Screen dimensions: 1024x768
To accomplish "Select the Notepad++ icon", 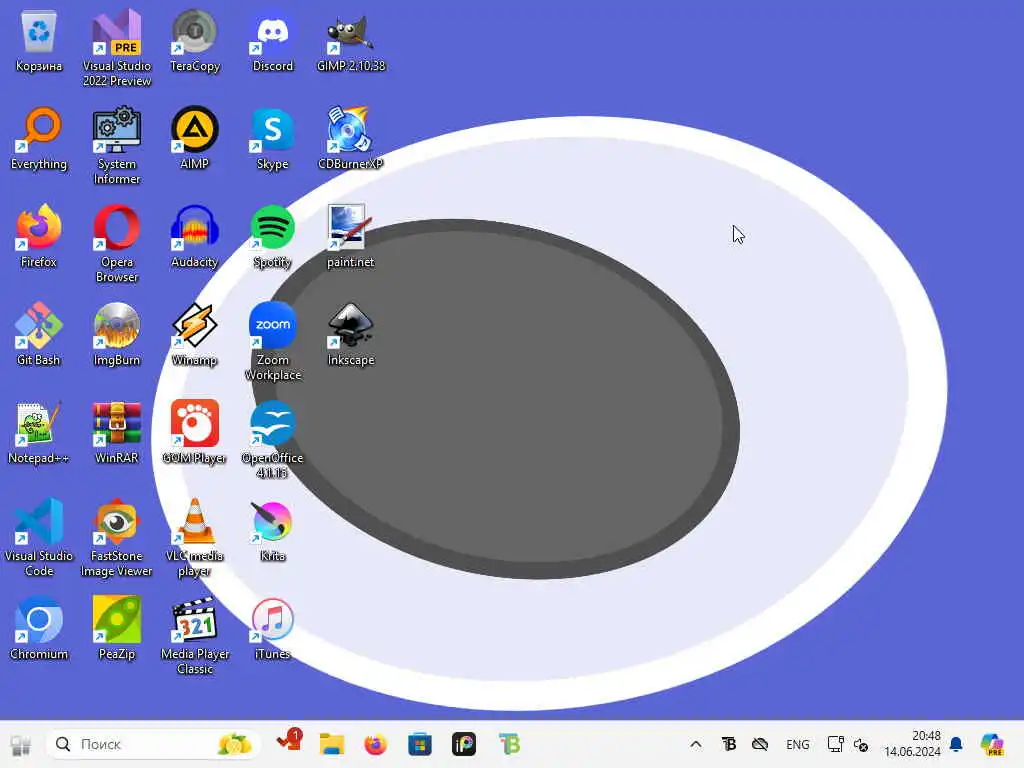I will tap(39, 432).
